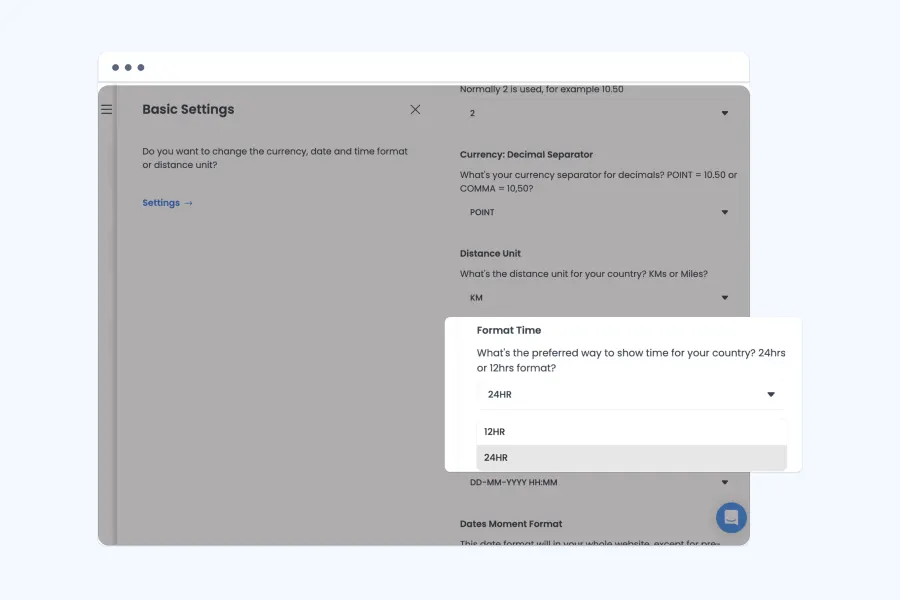Viewport: 900px width, 600px height.
Task: Click the Basic Settings title
Action: pyautogui.click(x=188, y=109)
